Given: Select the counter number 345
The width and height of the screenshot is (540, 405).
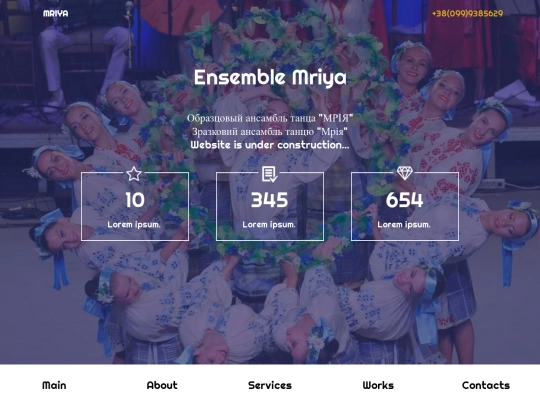Looking at the screenshot, I should 270,200.
